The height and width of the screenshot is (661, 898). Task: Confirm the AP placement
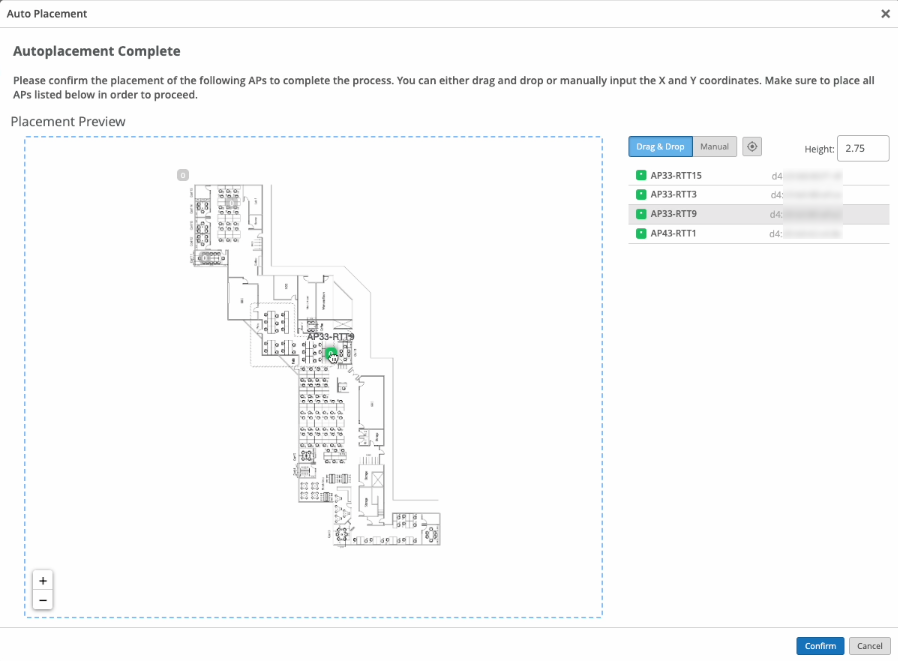(820, 646)
